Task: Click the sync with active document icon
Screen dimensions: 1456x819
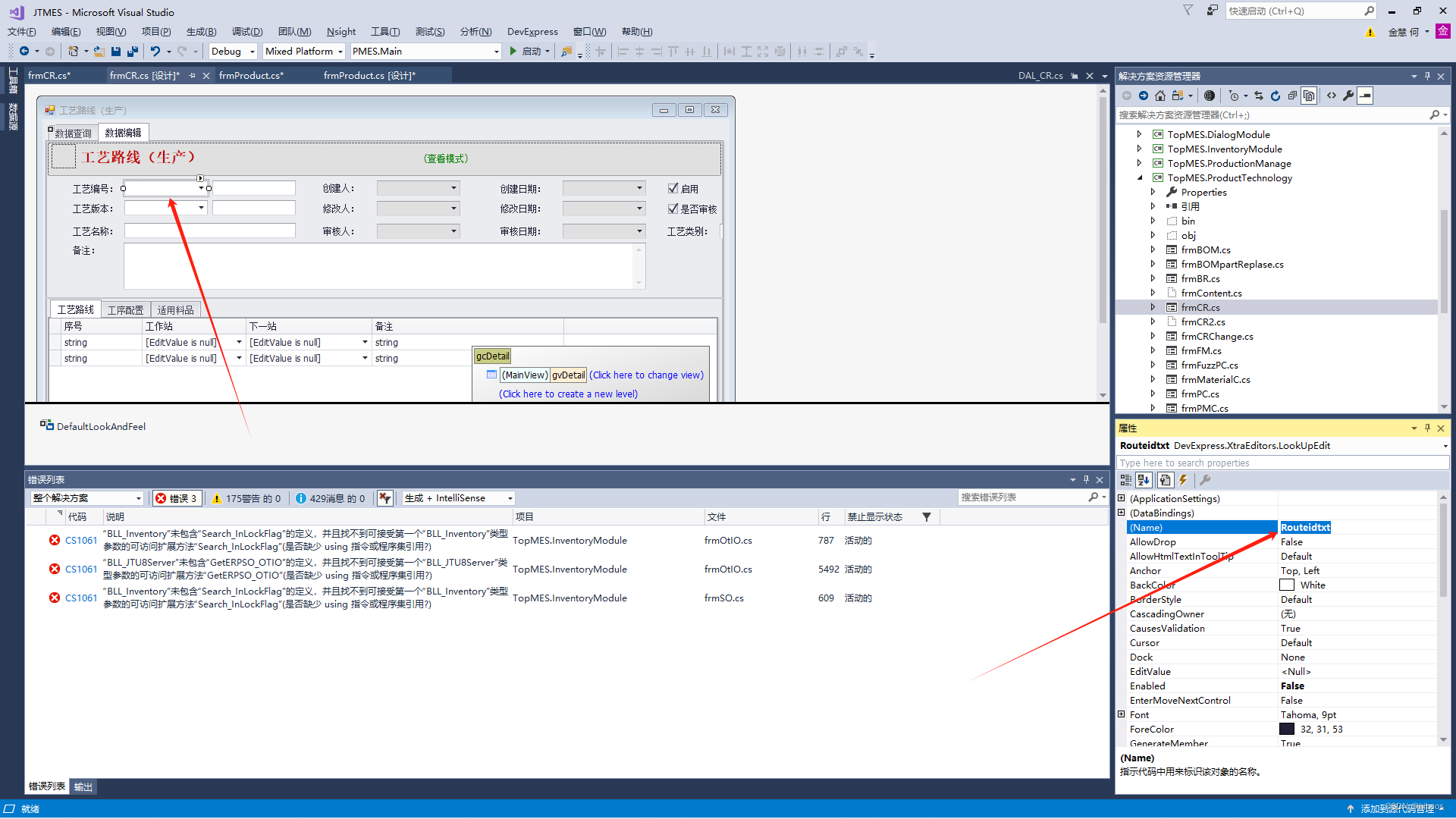Action: (x=1259, y=96)
